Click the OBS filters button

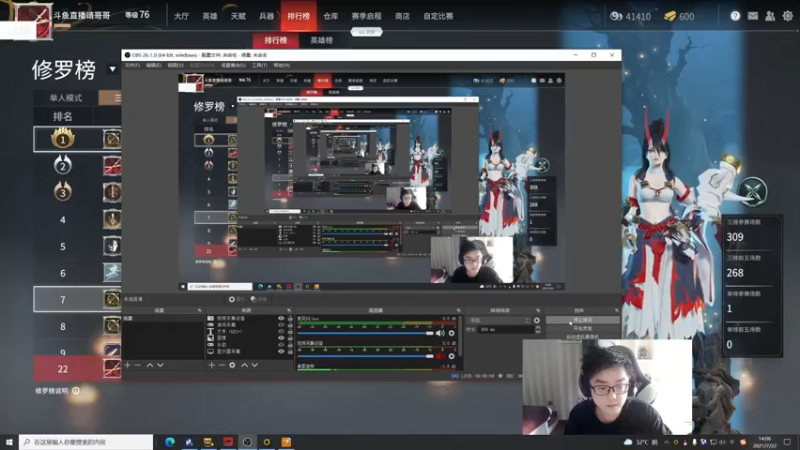tap(259, 299)
